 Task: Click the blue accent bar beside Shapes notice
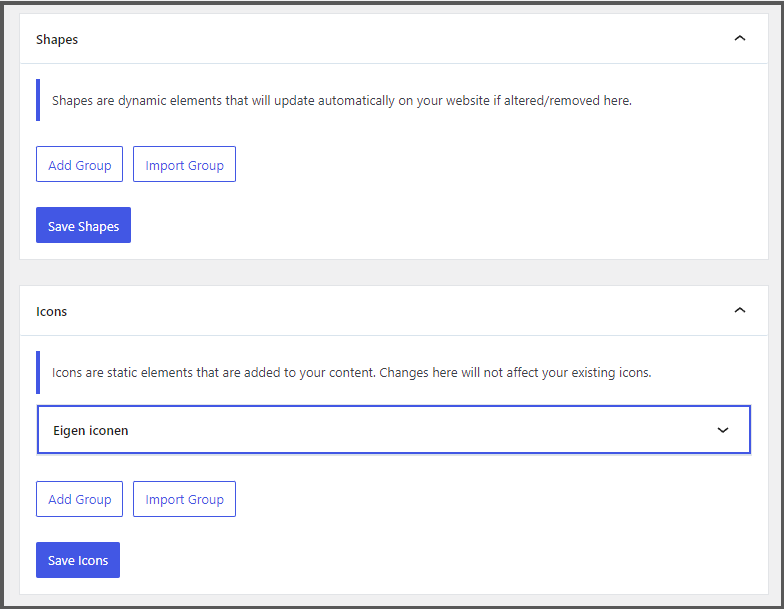[x=38, y=101]
